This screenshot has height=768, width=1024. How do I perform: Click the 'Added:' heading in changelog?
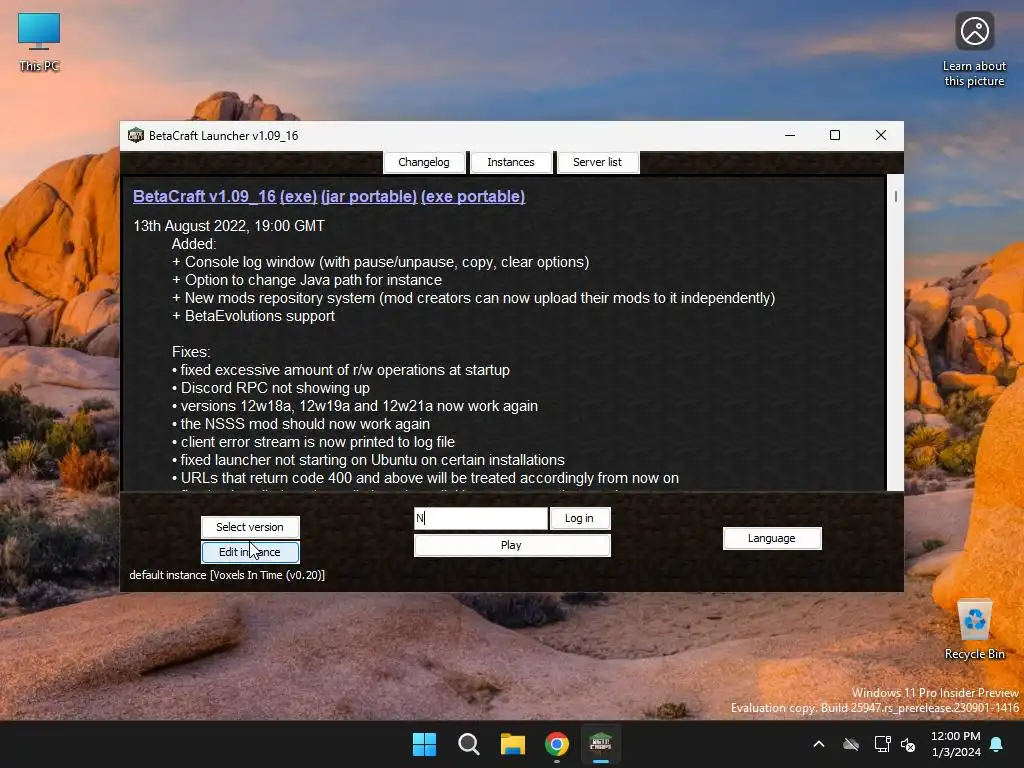pos(194,244)
